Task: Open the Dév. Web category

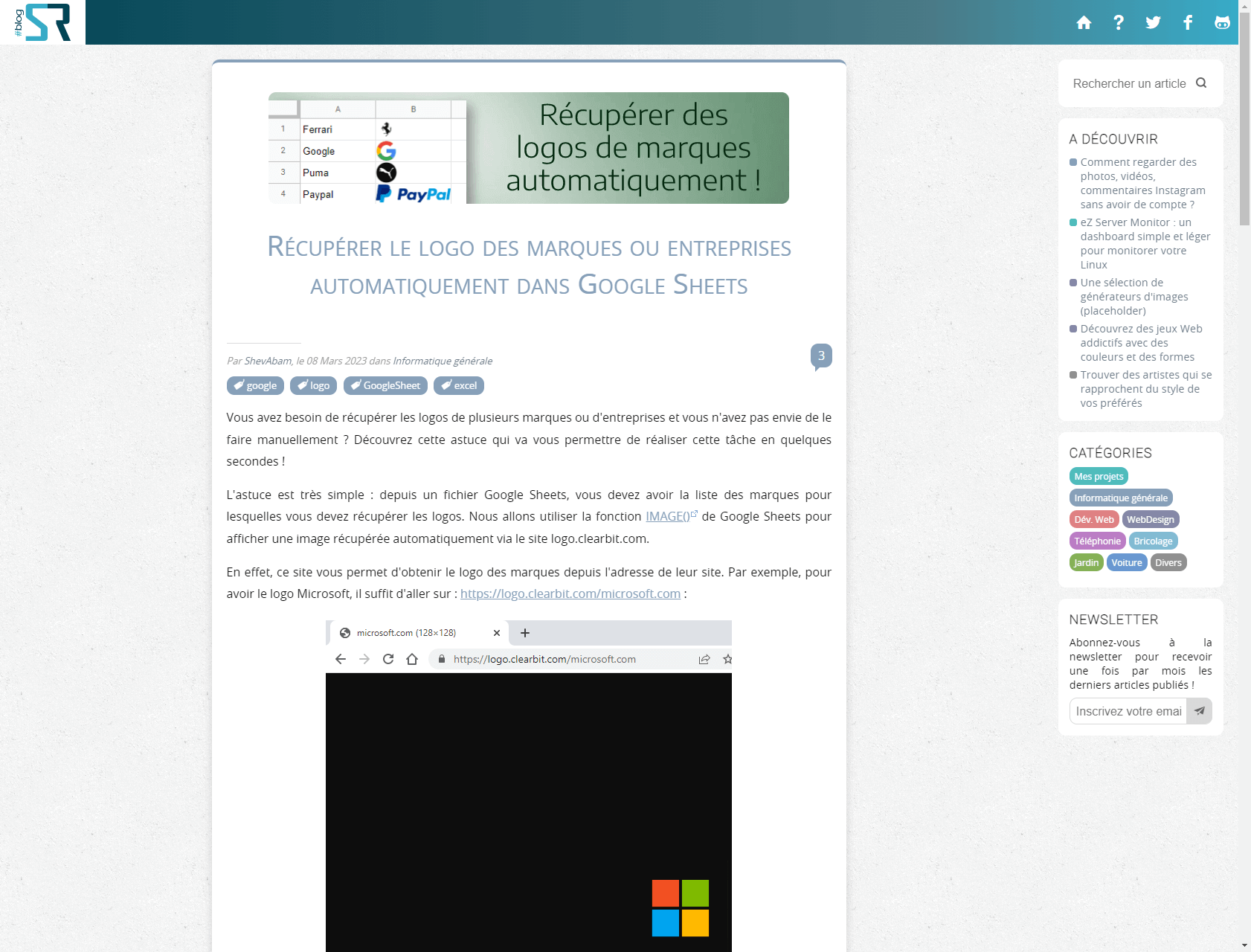Action: (1094, 519)
